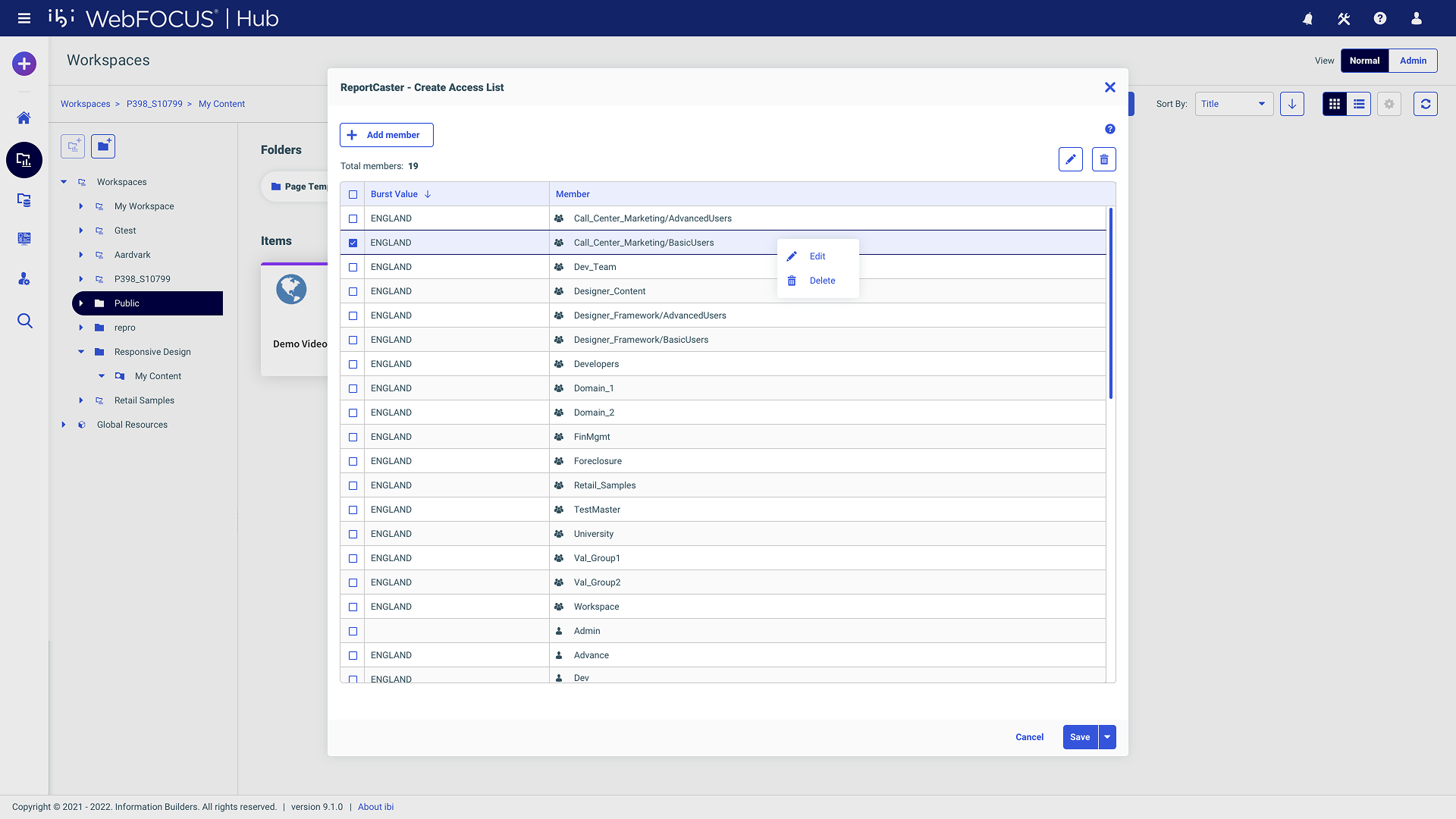
Task: Expand the Retail Samples tree node
Action: pyautogui.click(x=81, y=400)
